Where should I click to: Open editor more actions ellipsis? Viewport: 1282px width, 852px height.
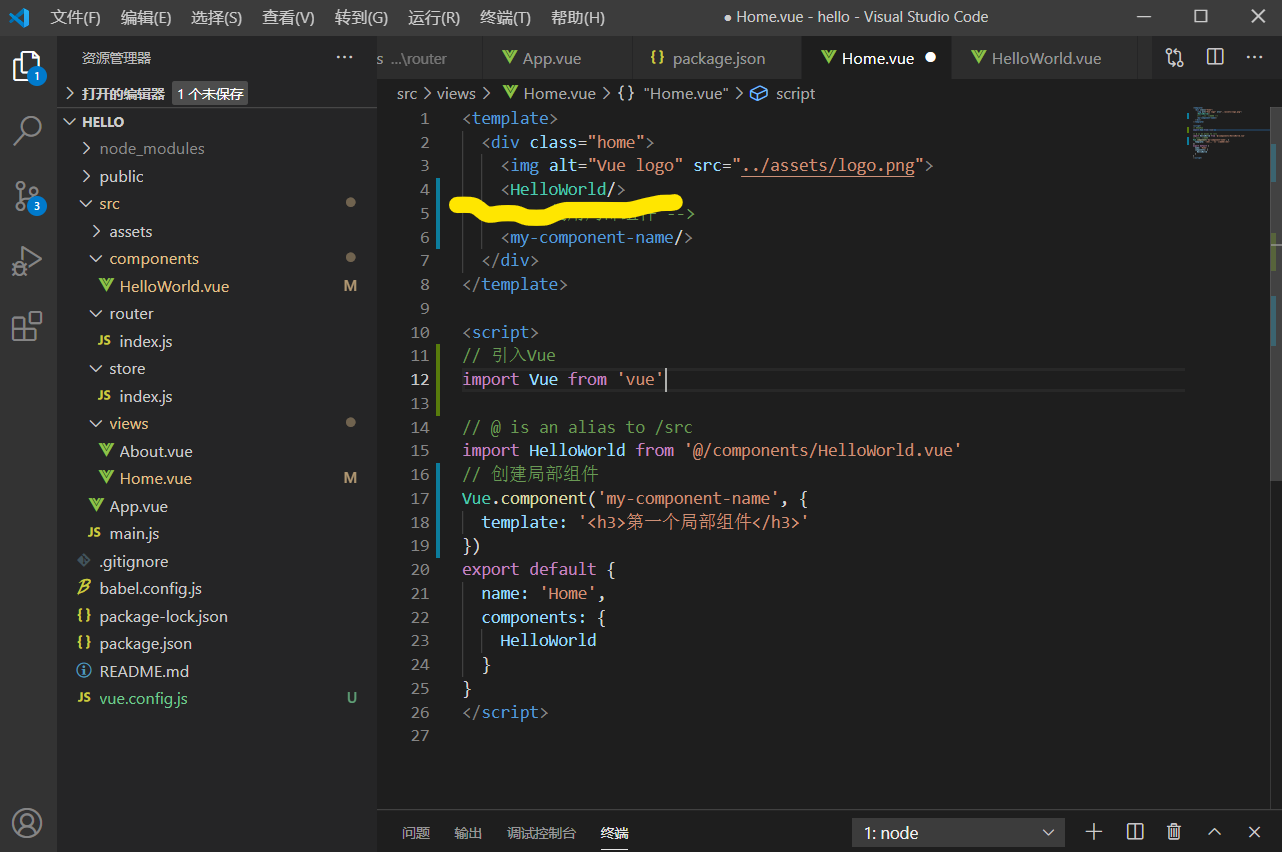pyautogui.click(x=1254, y=58)
